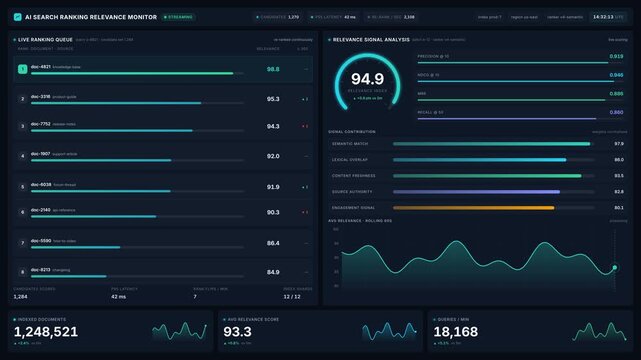The height and width of the screenshot is (360, 641).
Task: Click the 14:32:13 UTC clock
Action: [608, 17]
